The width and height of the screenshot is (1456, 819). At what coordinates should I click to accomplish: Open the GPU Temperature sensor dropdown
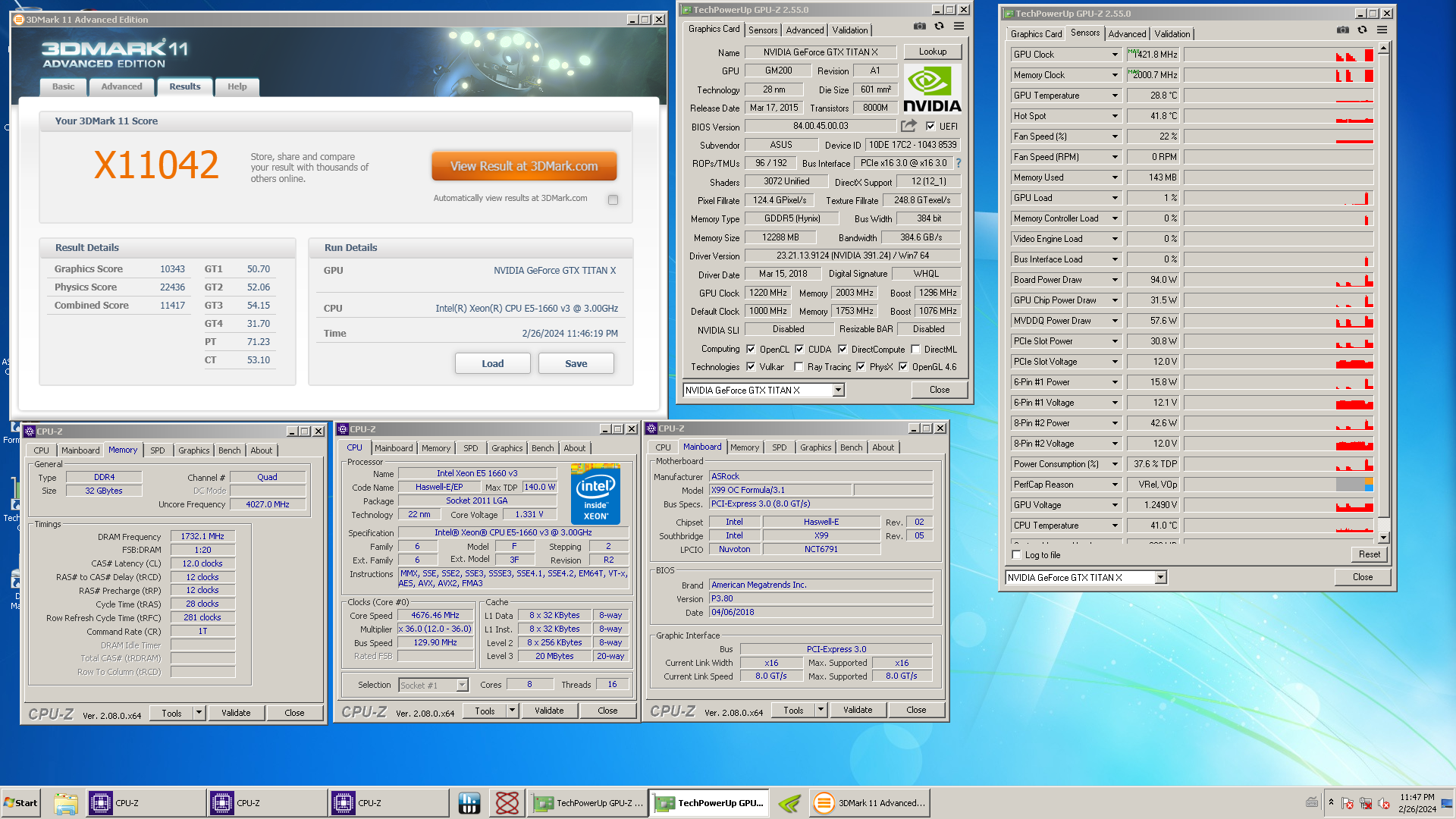click(x=1115, y=96)
